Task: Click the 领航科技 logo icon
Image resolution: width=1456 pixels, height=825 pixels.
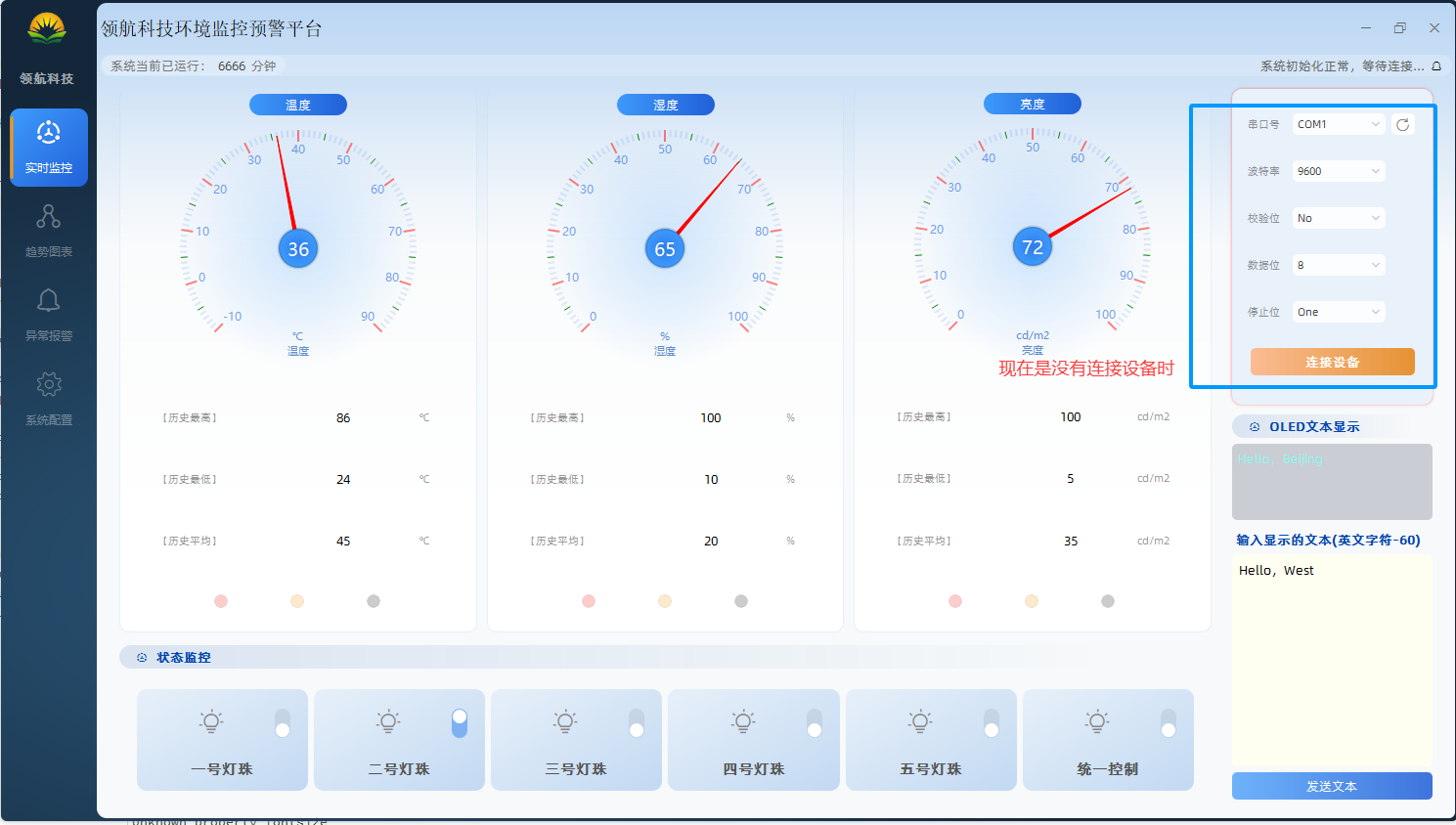Action: (47, 29)
